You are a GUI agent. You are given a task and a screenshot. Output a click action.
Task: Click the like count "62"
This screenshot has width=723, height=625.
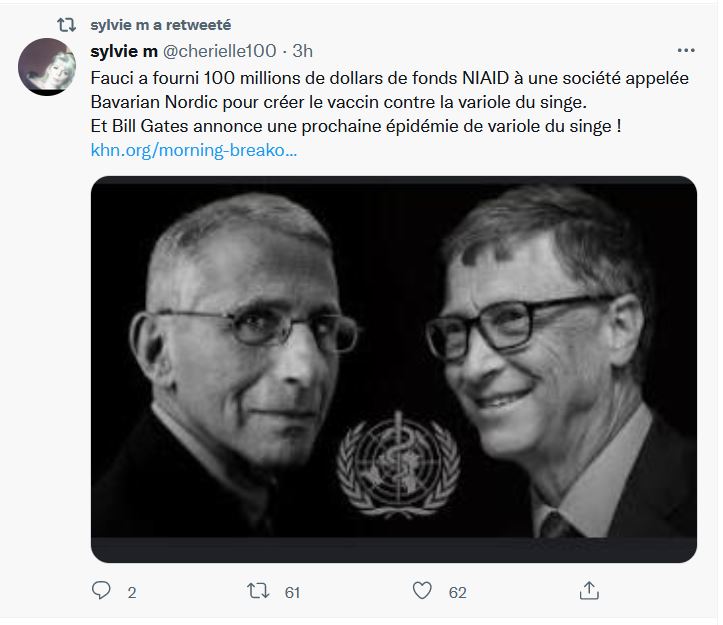pyautogui.click(x=457, y=592)
